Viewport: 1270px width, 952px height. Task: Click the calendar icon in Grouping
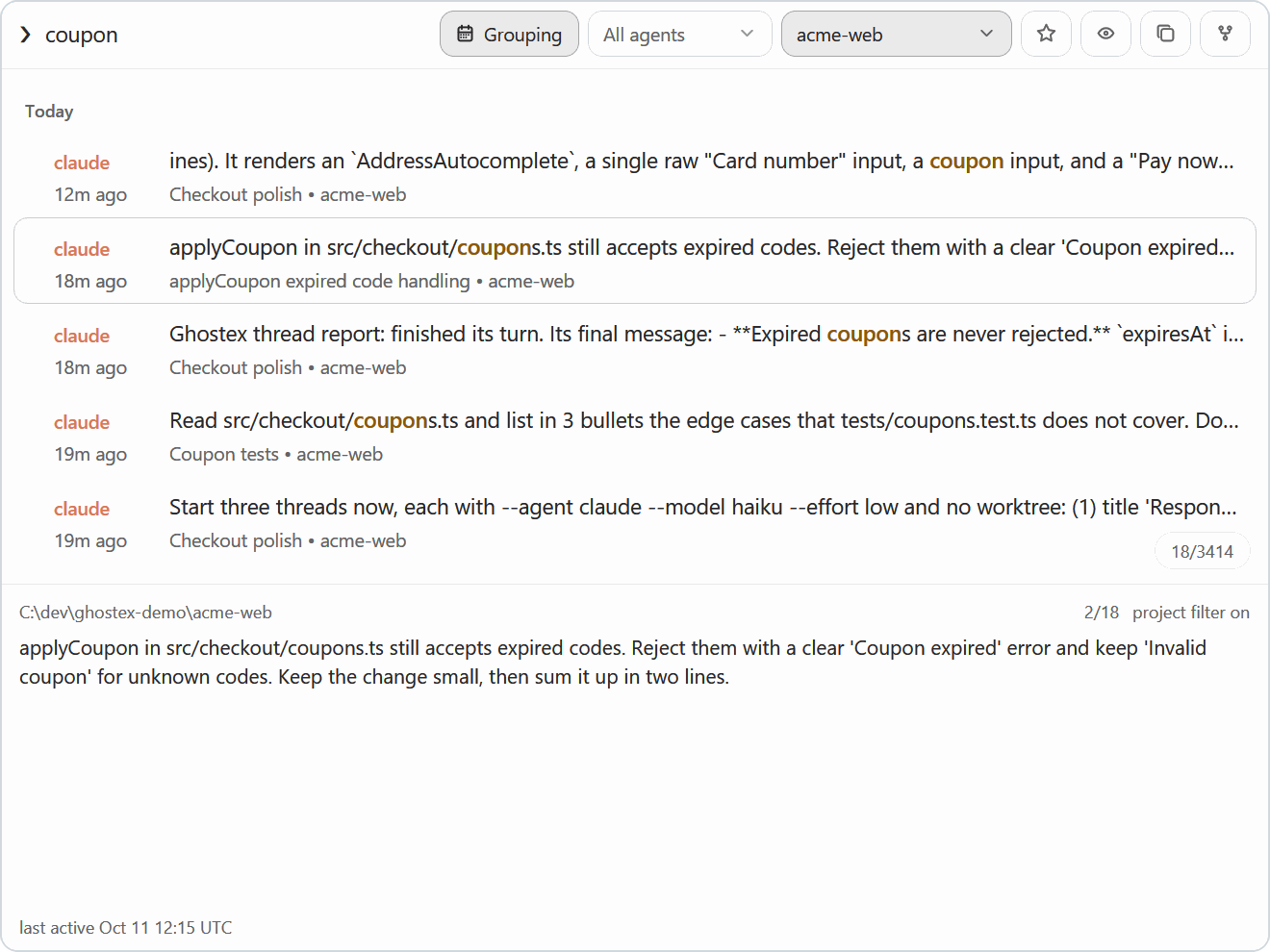pyautogui.click(x=465, y=34)
